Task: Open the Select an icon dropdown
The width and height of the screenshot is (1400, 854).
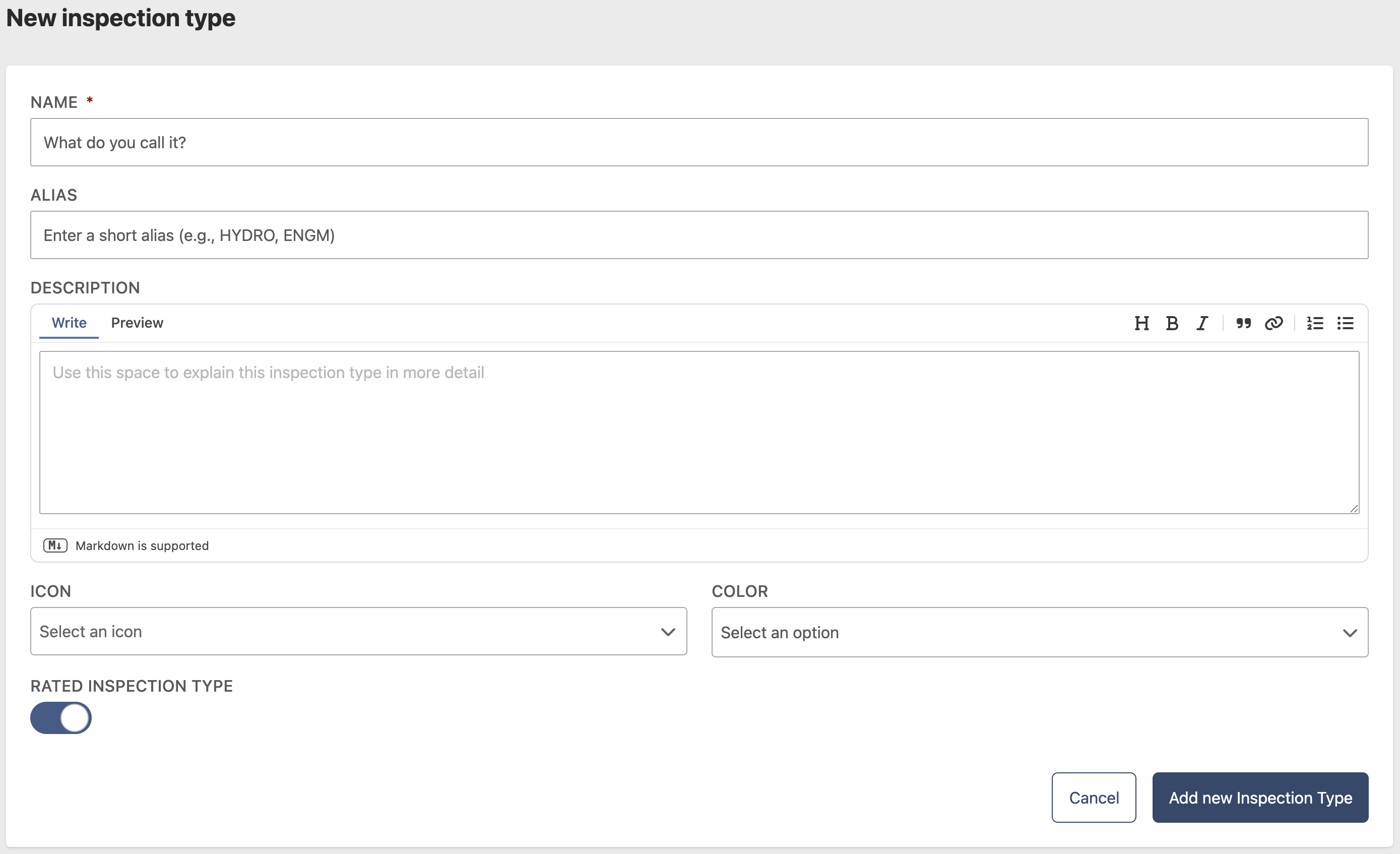Action: click(x=358, y=631)
